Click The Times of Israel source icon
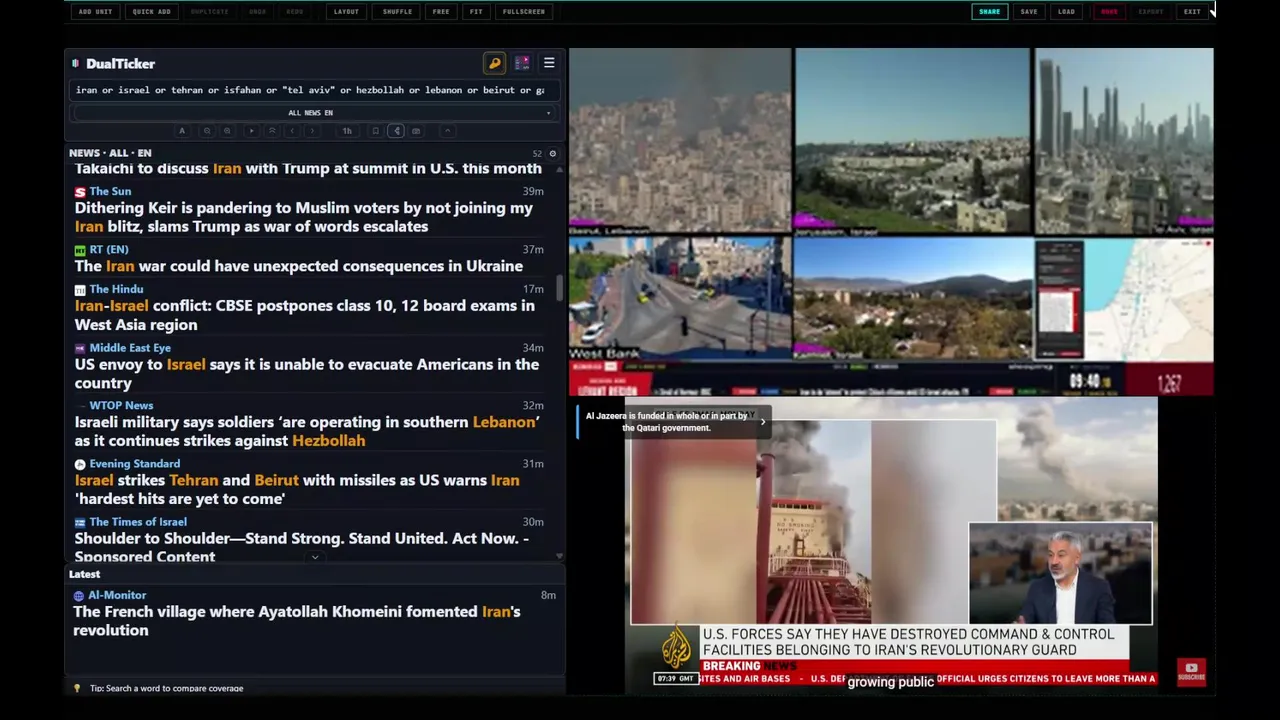The image size is (1280, 720). [x=80, y=522]
